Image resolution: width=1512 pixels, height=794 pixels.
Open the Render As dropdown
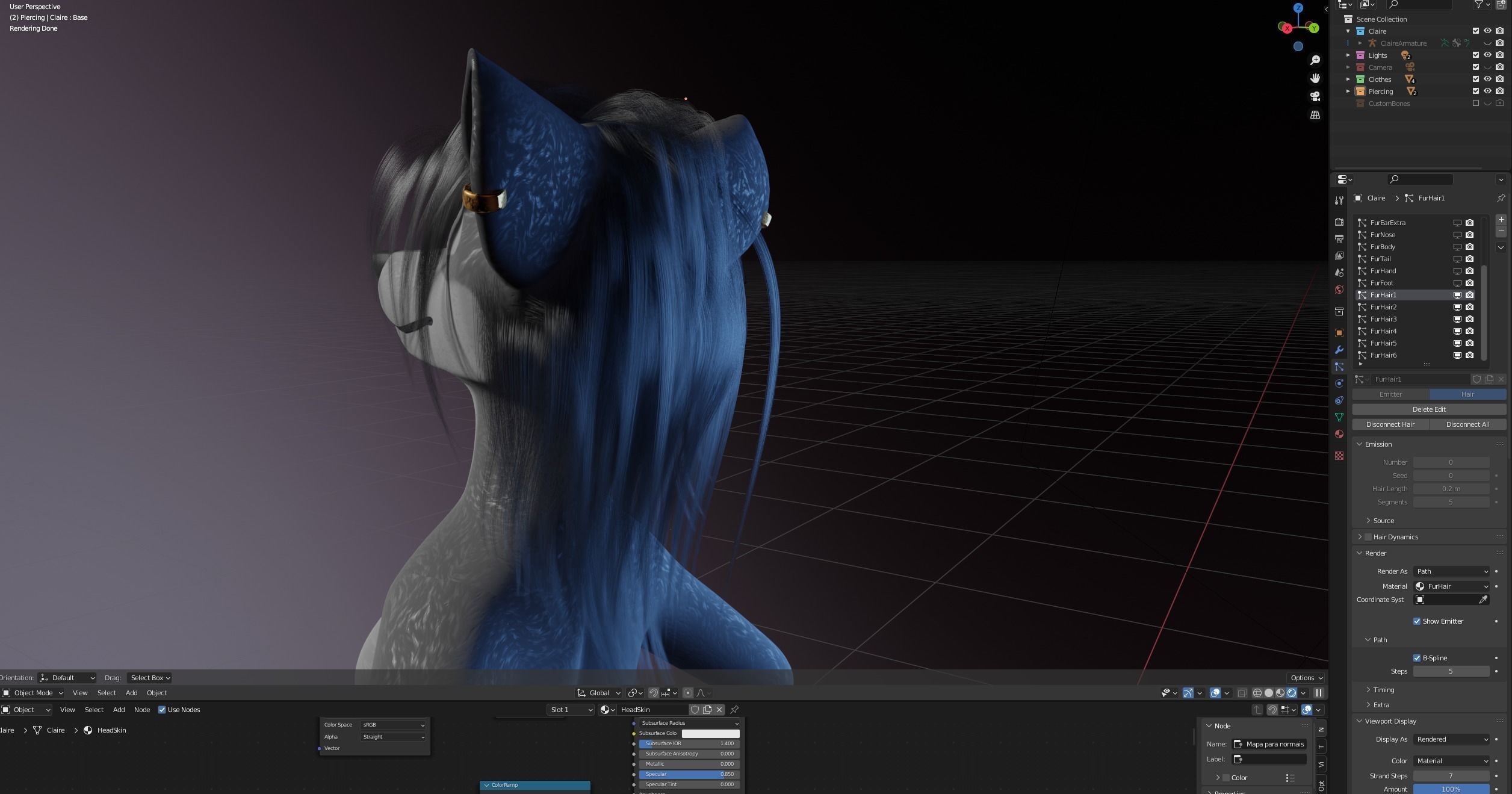[x=1451, y=571]
